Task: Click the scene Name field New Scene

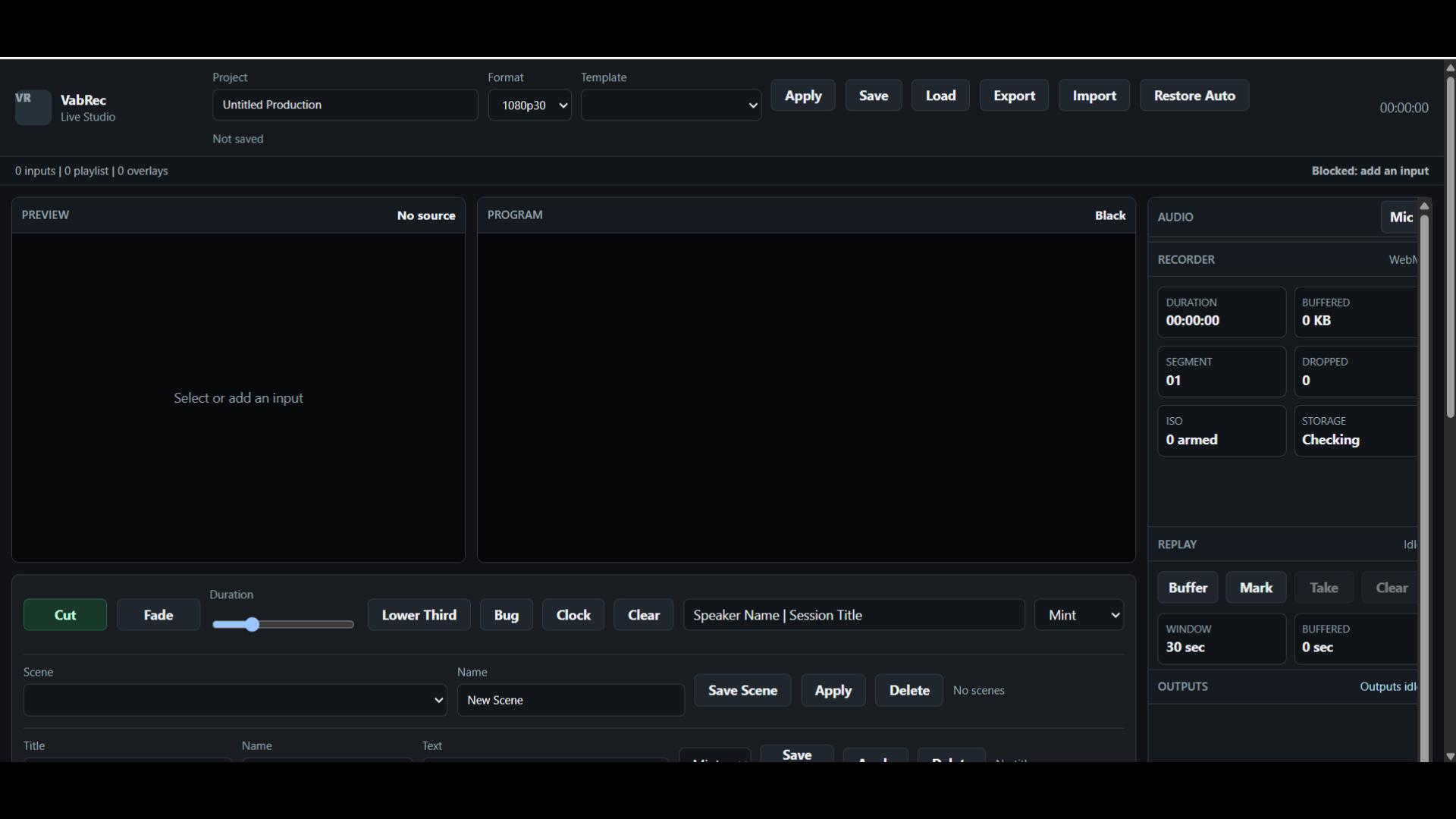Action: 571,700
